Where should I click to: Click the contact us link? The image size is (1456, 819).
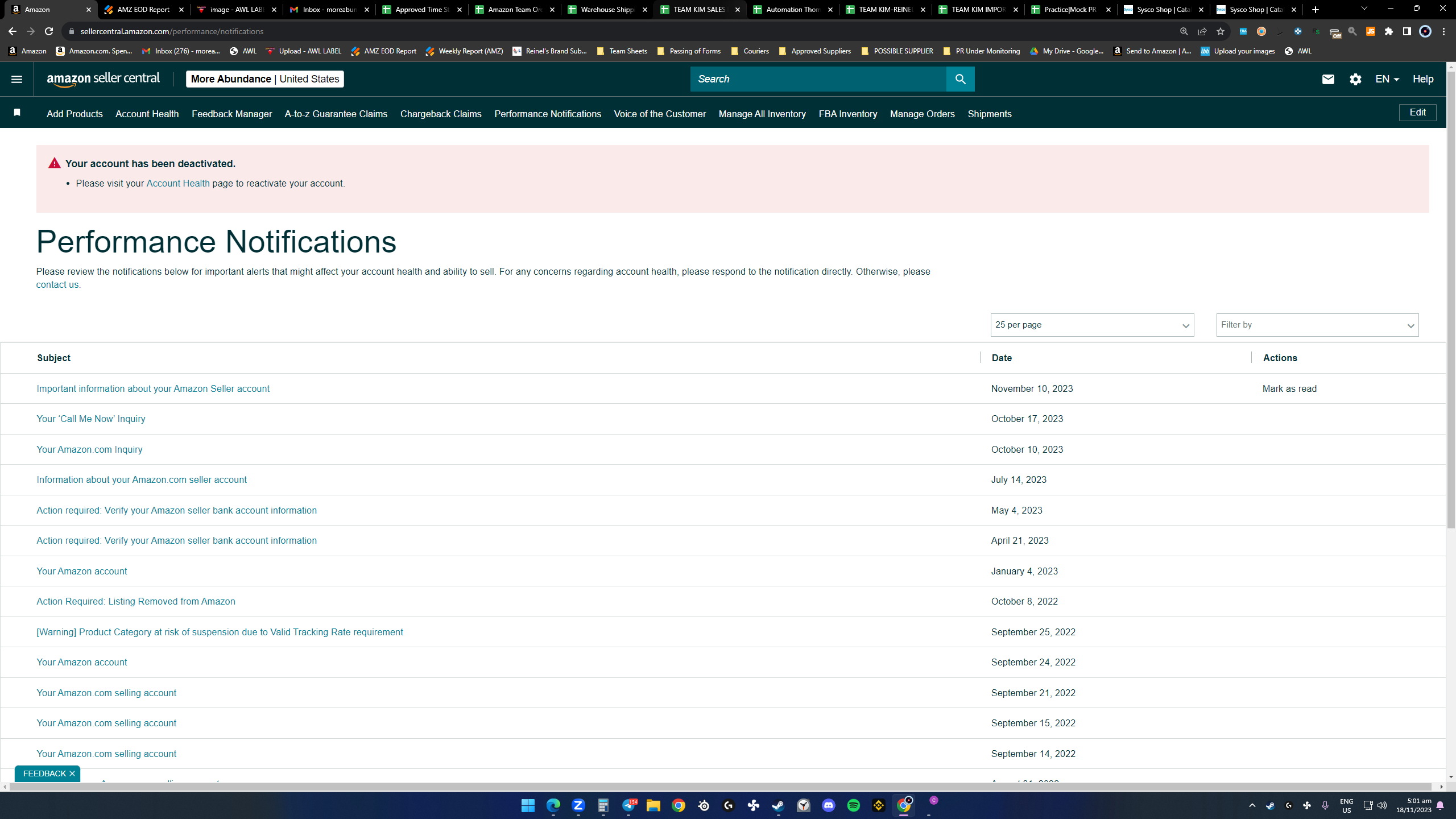pos(57,284)
